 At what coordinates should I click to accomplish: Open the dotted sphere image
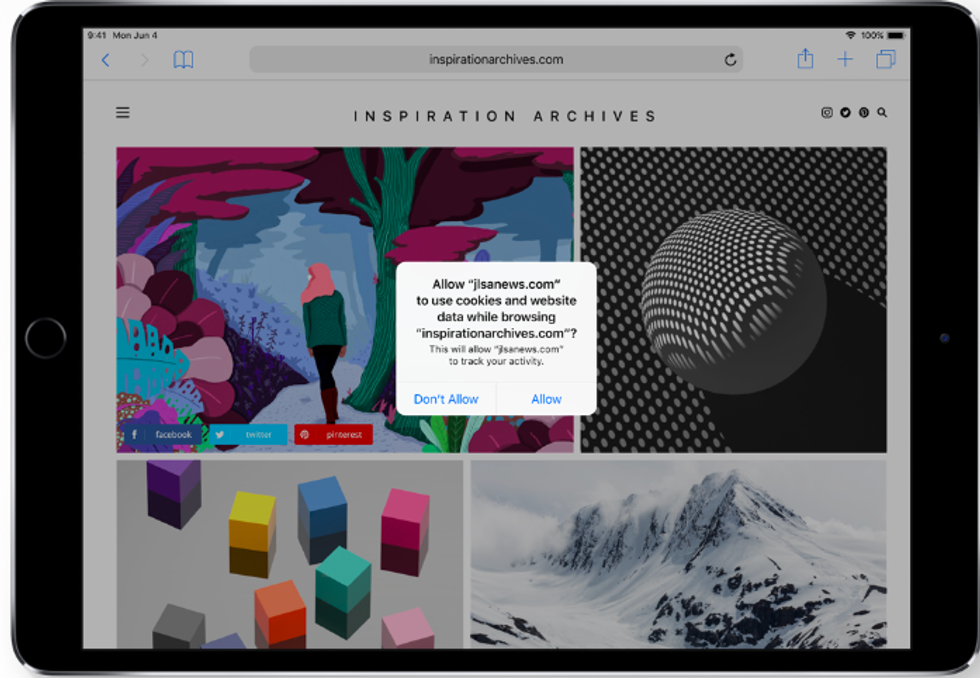point(734,299)
